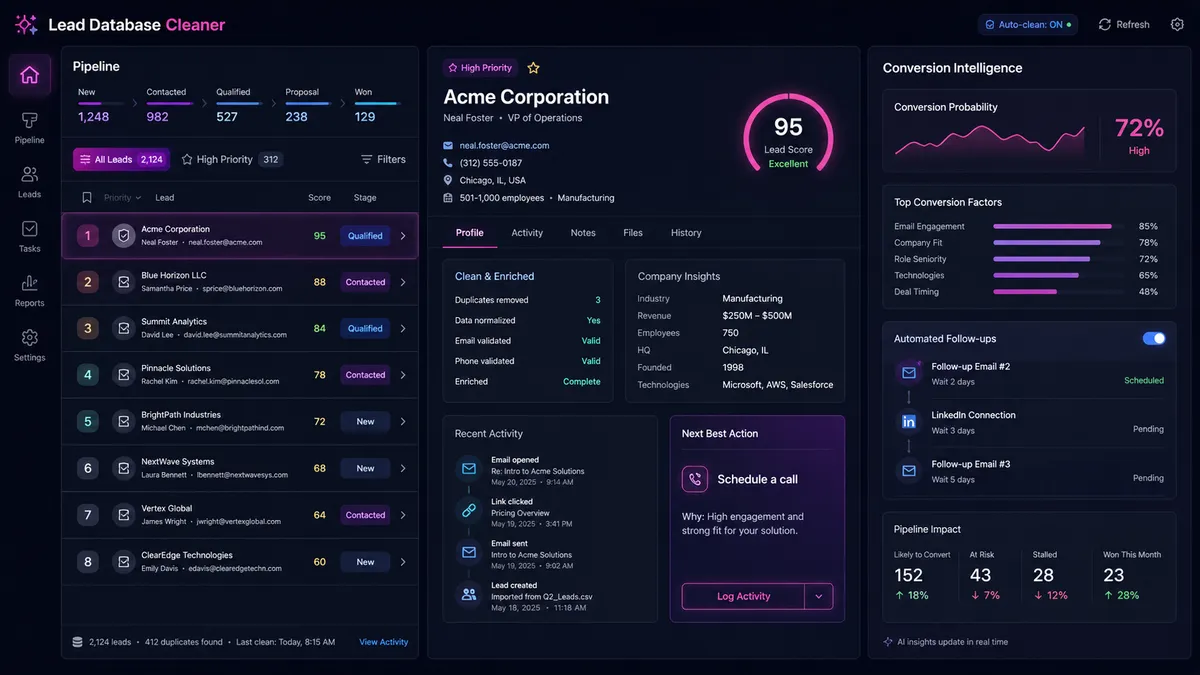Click the score 68 for NextWave Systems

(x=320, y=468)
